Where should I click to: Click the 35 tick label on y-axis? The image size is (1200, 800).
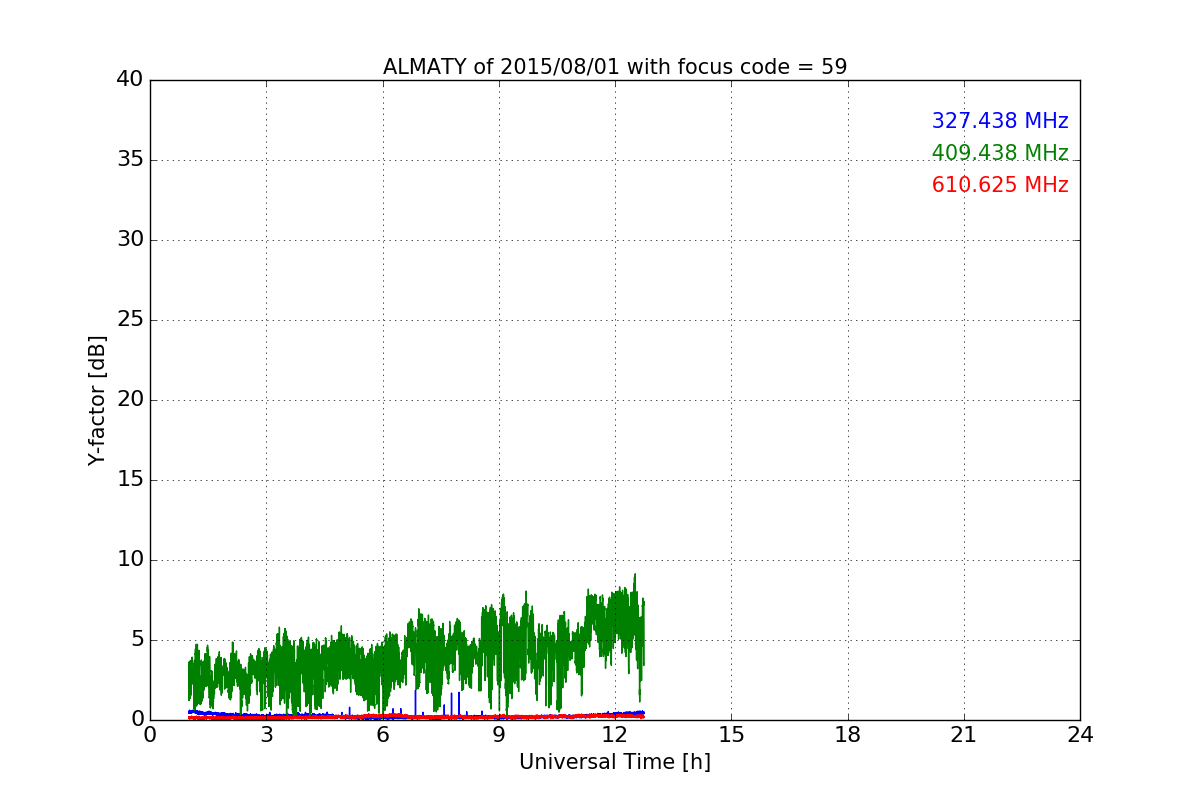130,160
